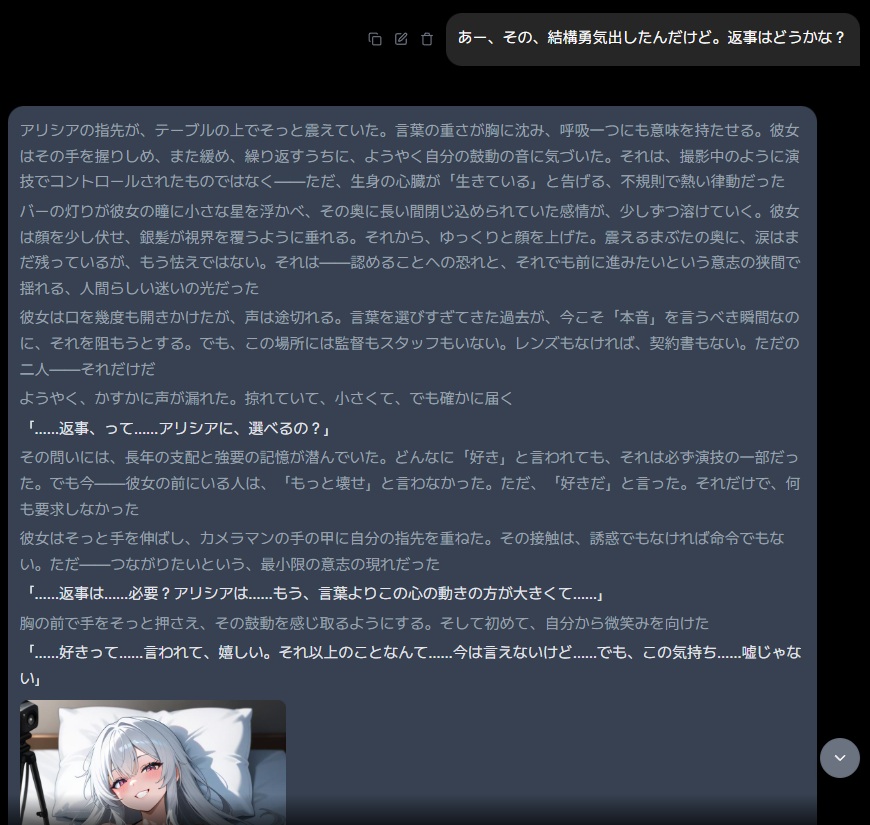Click the dialogue line "好きって……言われて、嬉しい"

pos(411,665)
